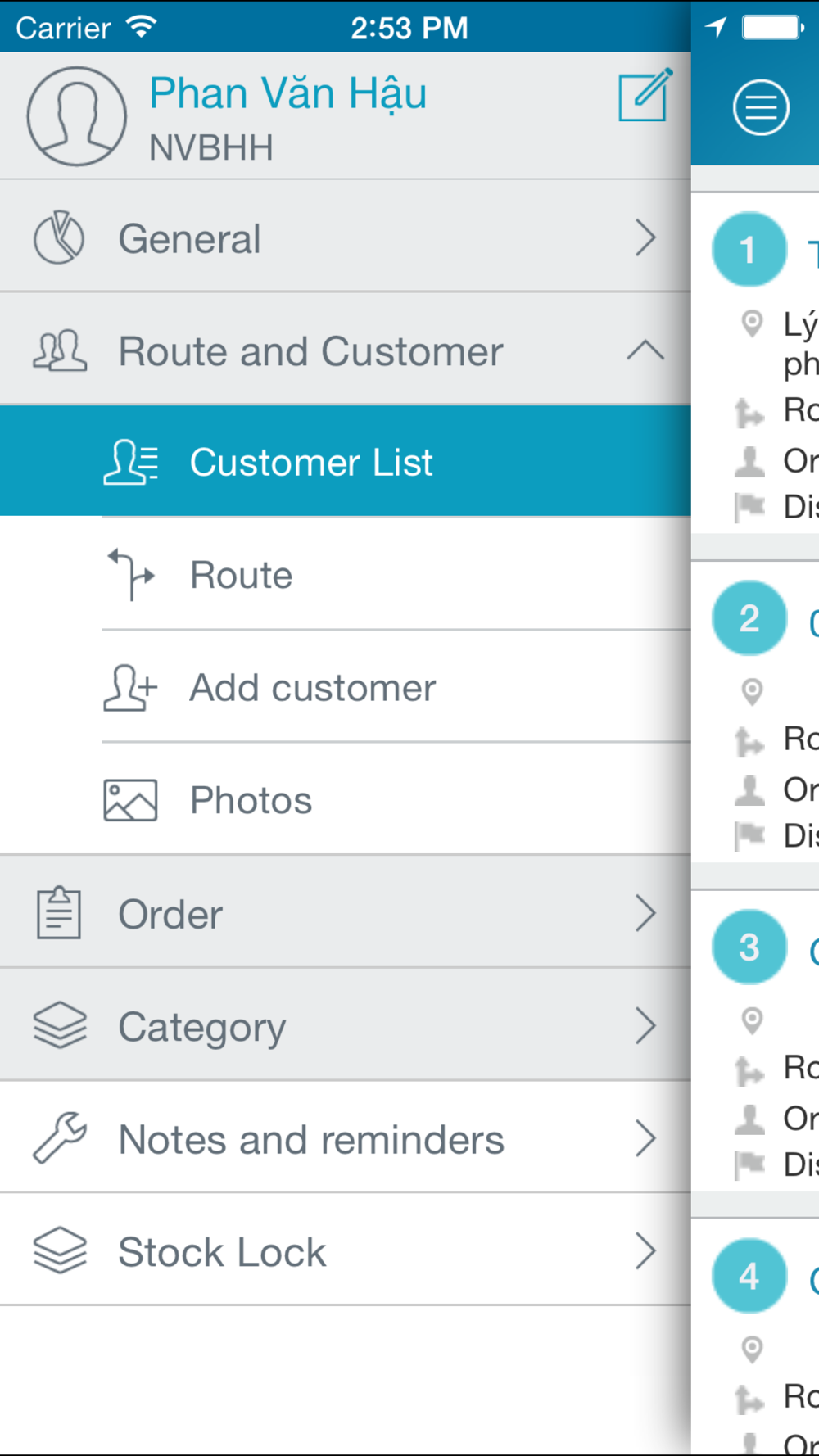Image resolution: width=819 pixels, height=1456 pixels.
Task: Tap the Phan Văn Hậu username
Action: point(288,94)
